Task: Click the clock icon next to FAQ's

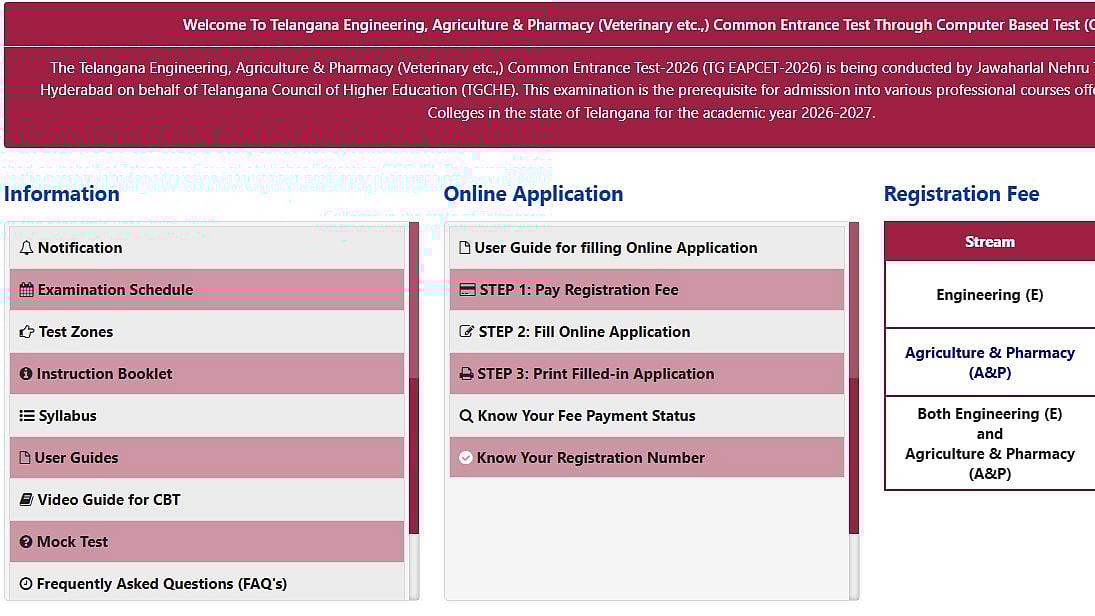Action: [27, 583]
